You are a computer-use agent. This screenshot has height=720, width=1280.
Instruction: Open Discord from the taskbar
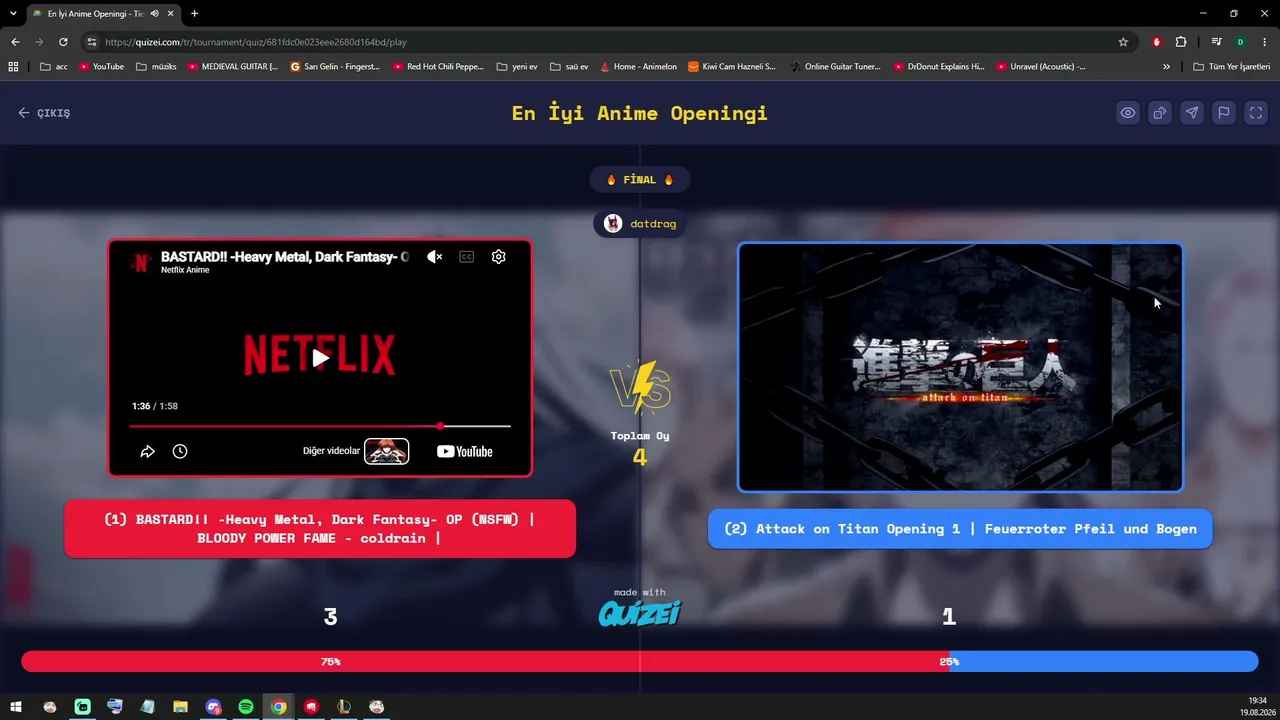tap(213, 707)
